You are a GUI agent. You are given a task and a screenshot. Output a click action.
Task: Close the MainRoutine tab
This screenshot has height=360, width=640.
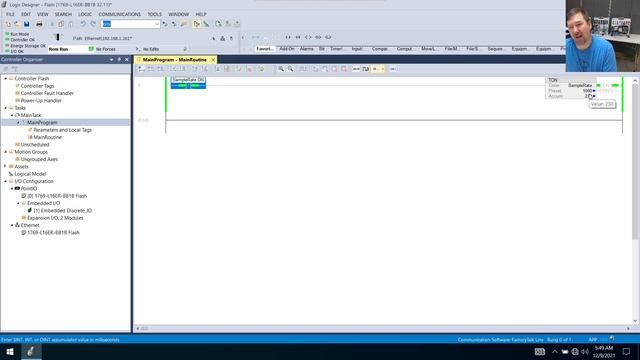(x=213, y=60)
